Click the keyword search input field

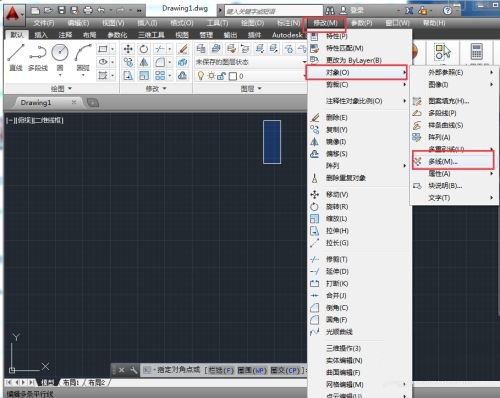point(274,11)
